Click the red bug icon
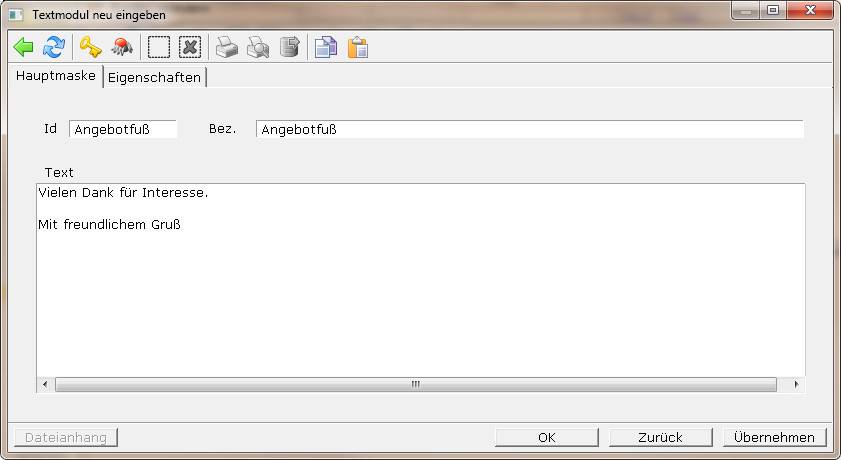 tap(122, 47)
